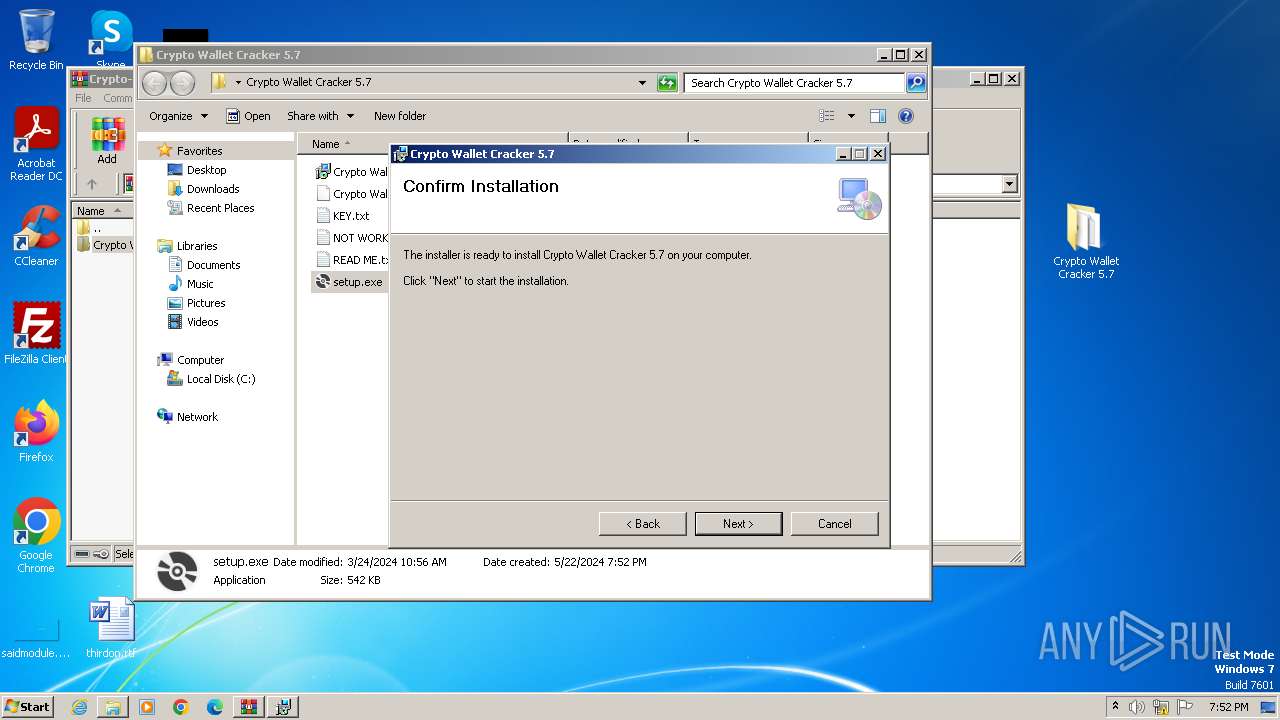1280x720 pixels.
Task: Open Recent Places in the navigation pane
Action: 211,208
